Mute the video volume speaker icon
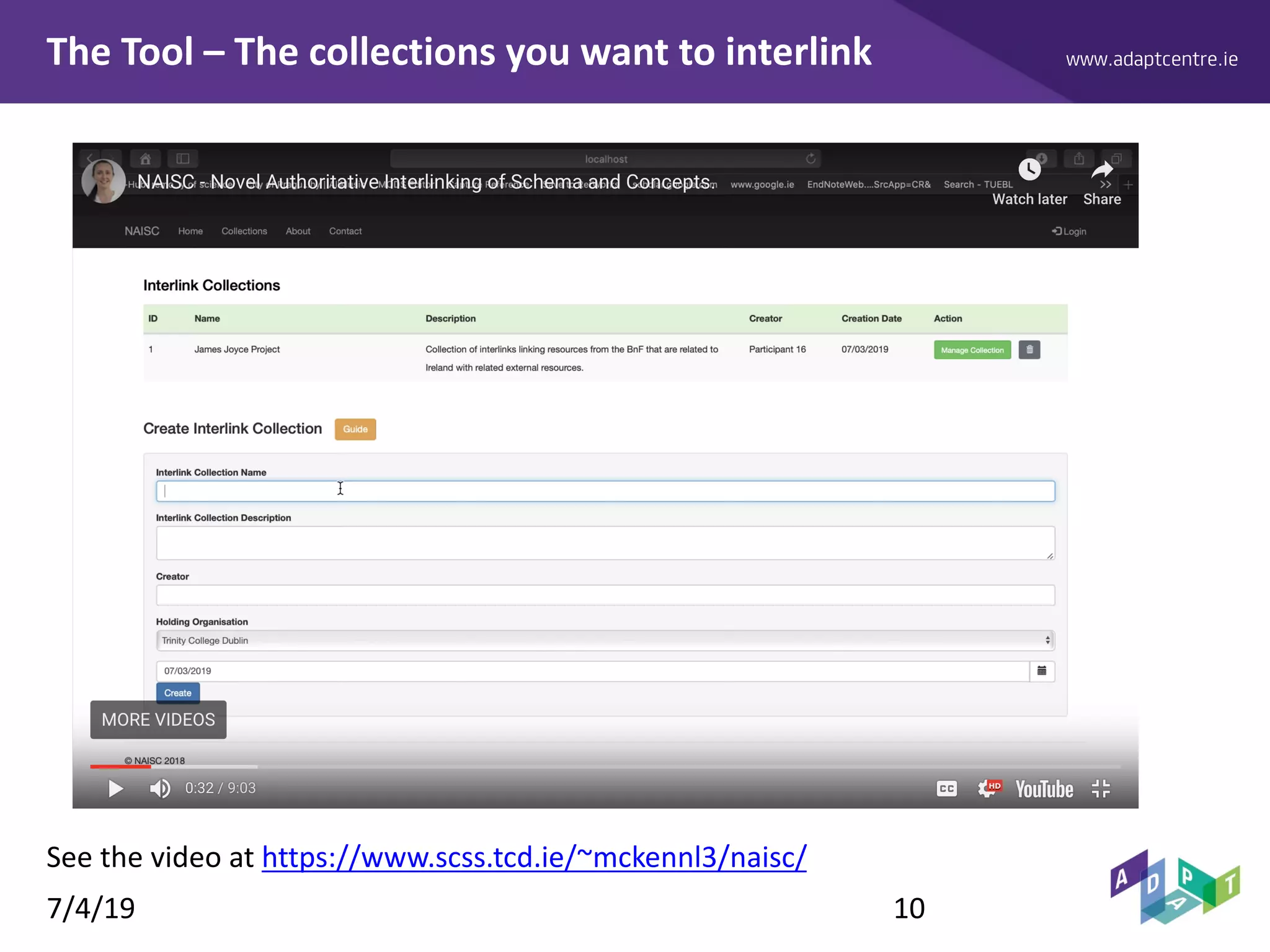Image resolution: width=1270 pixels, height=952 pixels. [160, 788]
